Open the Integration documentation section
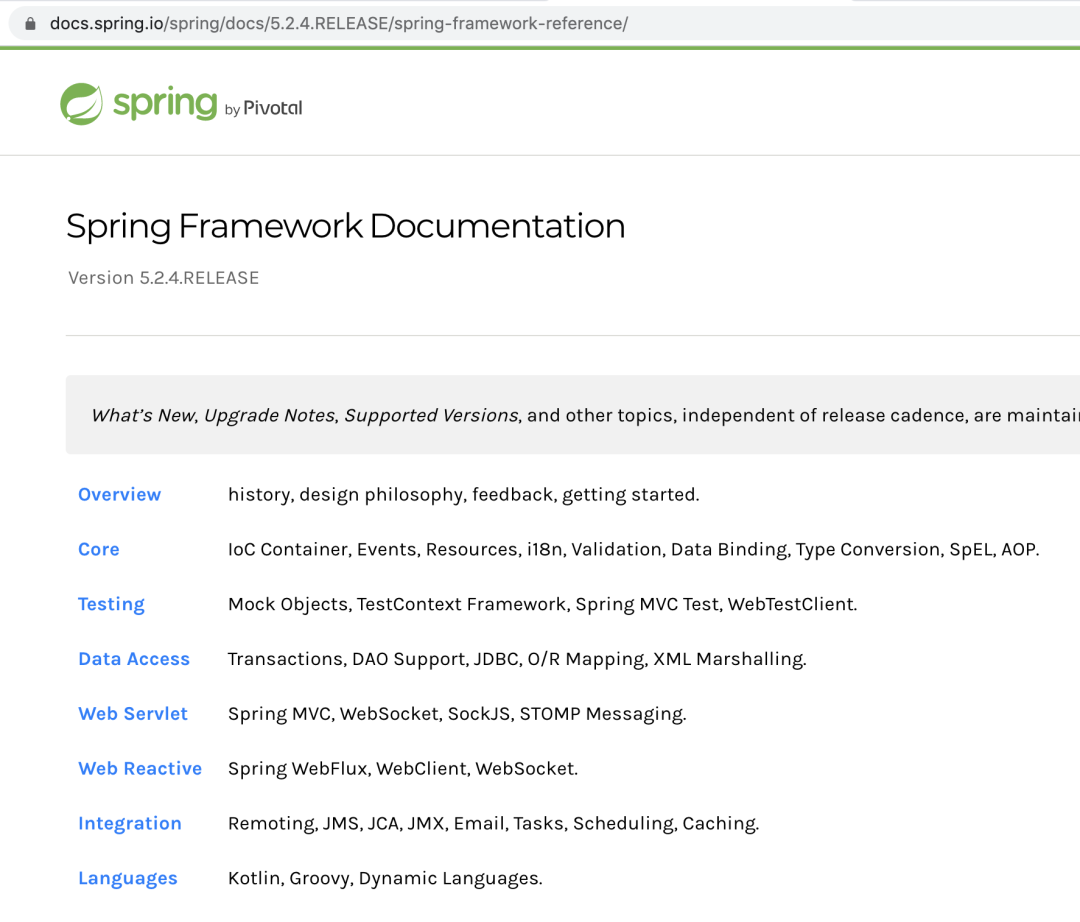Screen dimensions: 1080x922 pyautogui.click(x=130, y=823)
